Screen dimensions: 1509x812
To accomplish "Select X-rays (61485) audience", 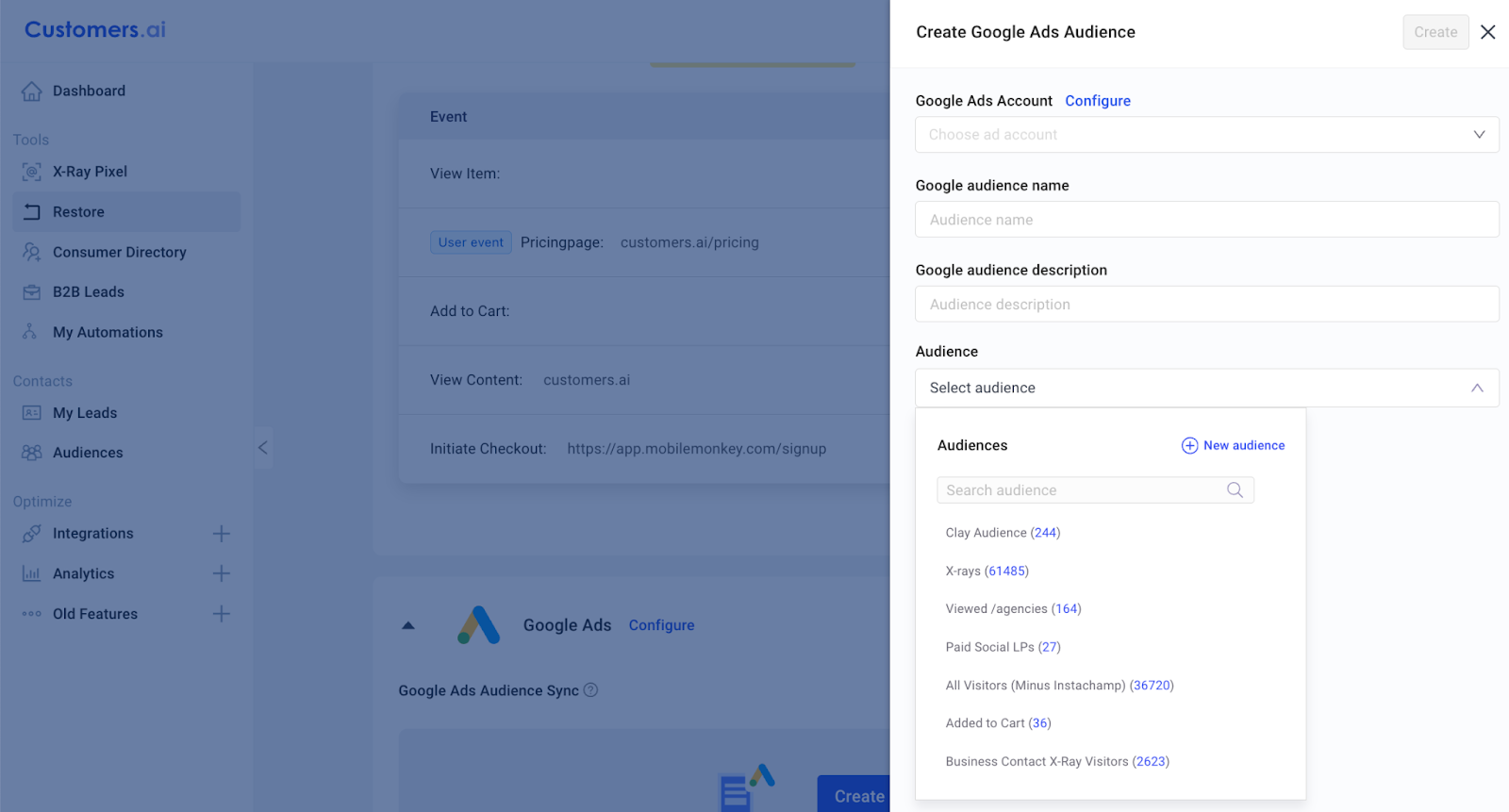I will click(987, 572).
